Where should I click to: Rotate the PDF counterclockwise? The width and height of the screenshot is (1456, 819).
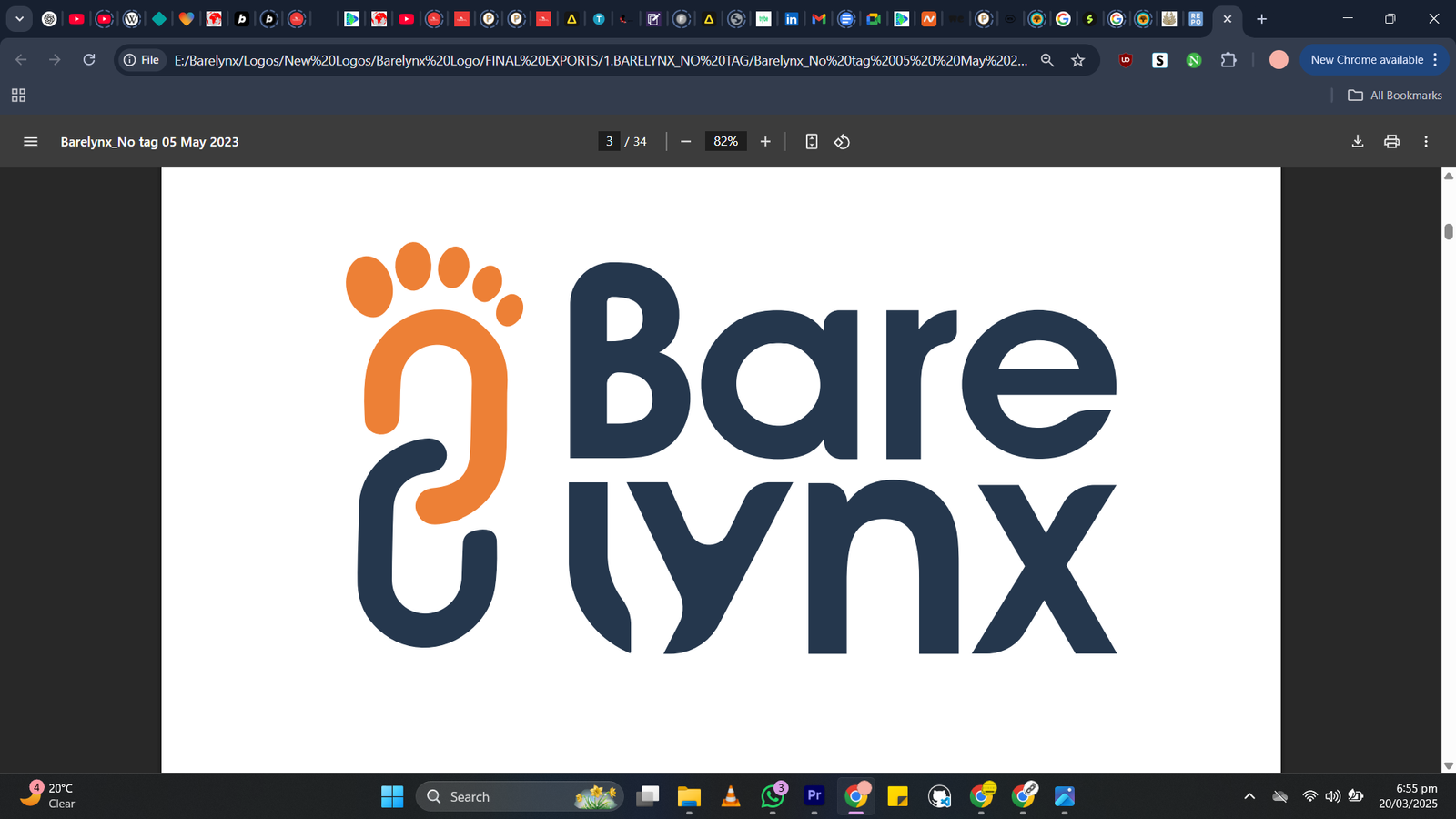pyautogui.click(x=842, y=142)
